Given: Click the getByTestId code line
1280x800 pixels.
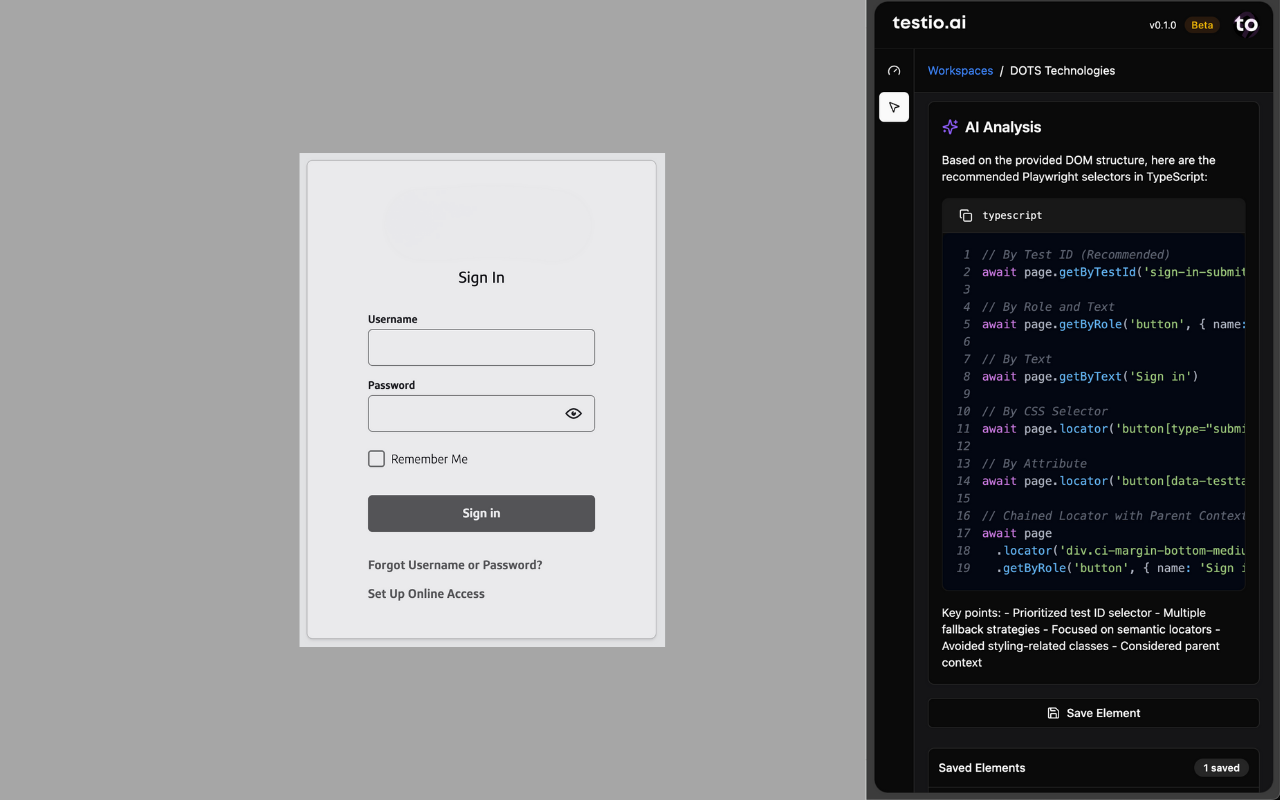Looking at the screenshot, I should tap(1112, 272).
